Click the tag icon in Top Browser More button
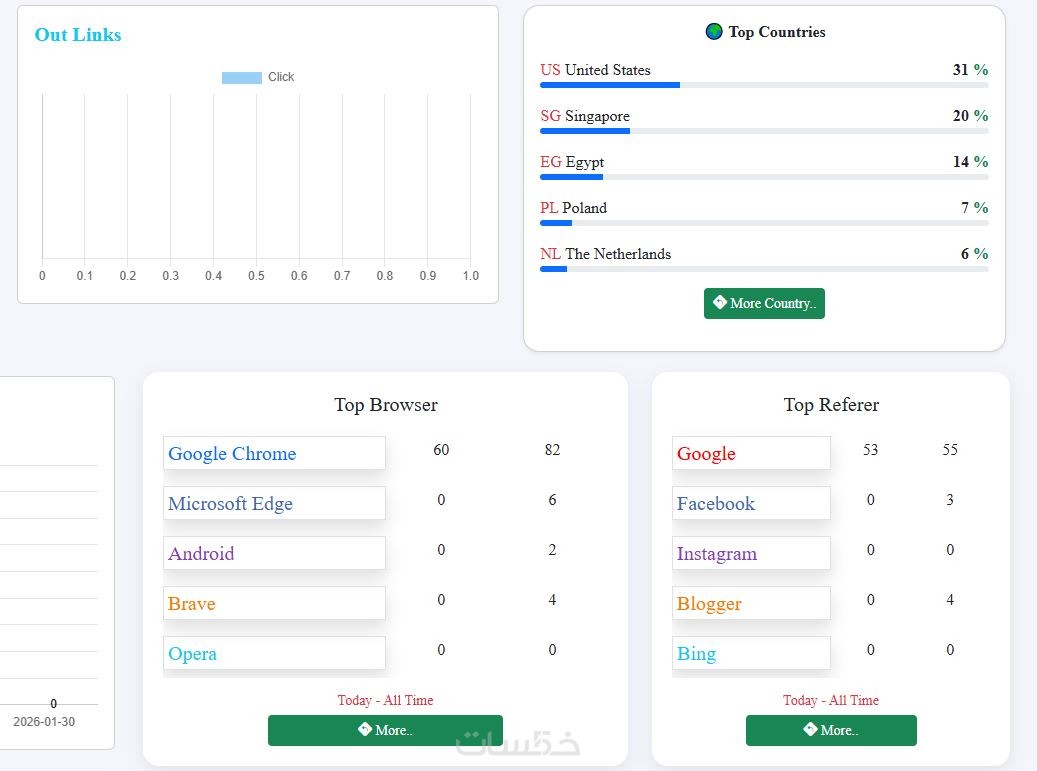The width and height of the screenshot is (1037, 771). point(364,729)
